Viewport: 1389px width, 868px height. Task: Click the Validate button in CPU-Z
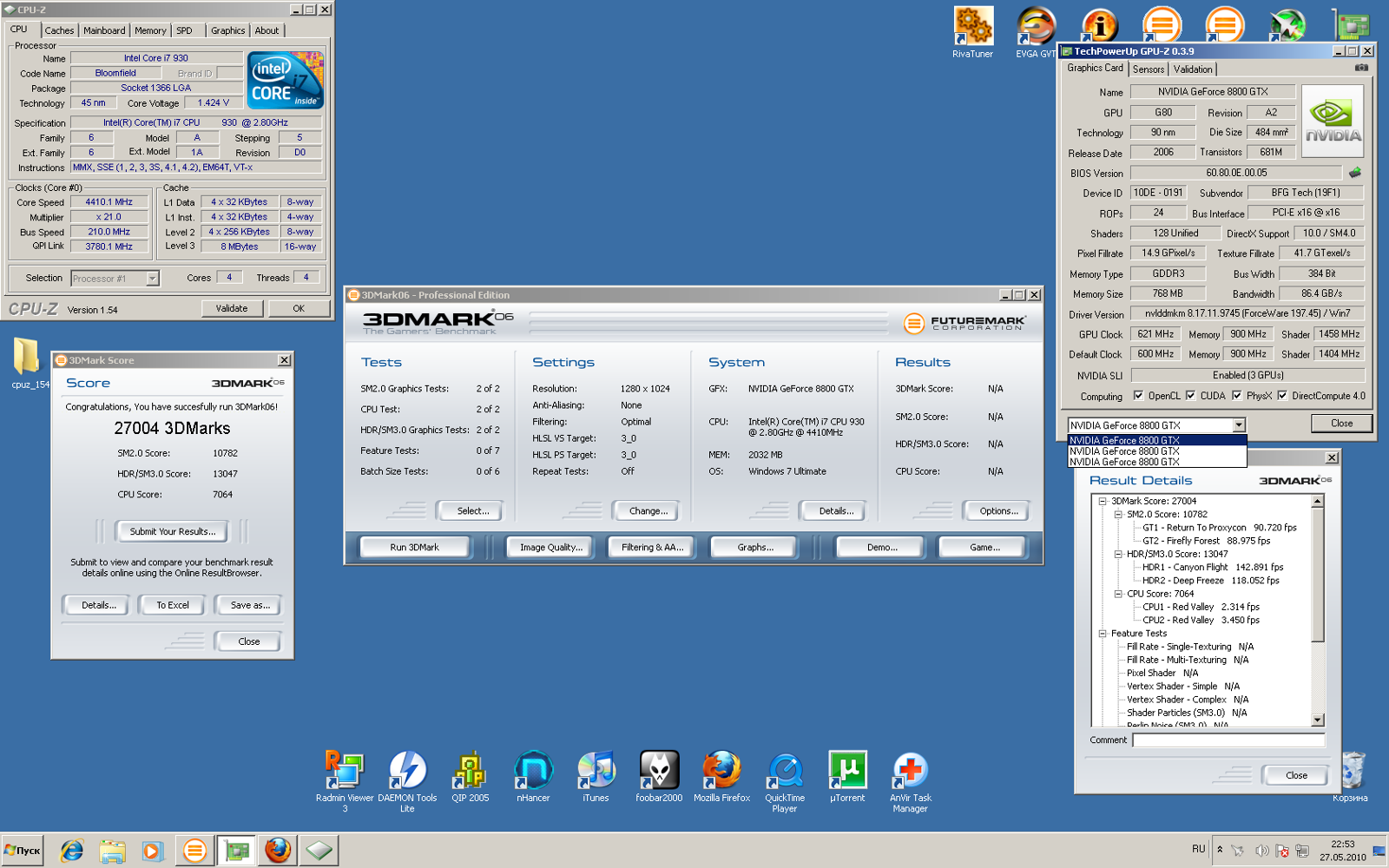(232, 308)
